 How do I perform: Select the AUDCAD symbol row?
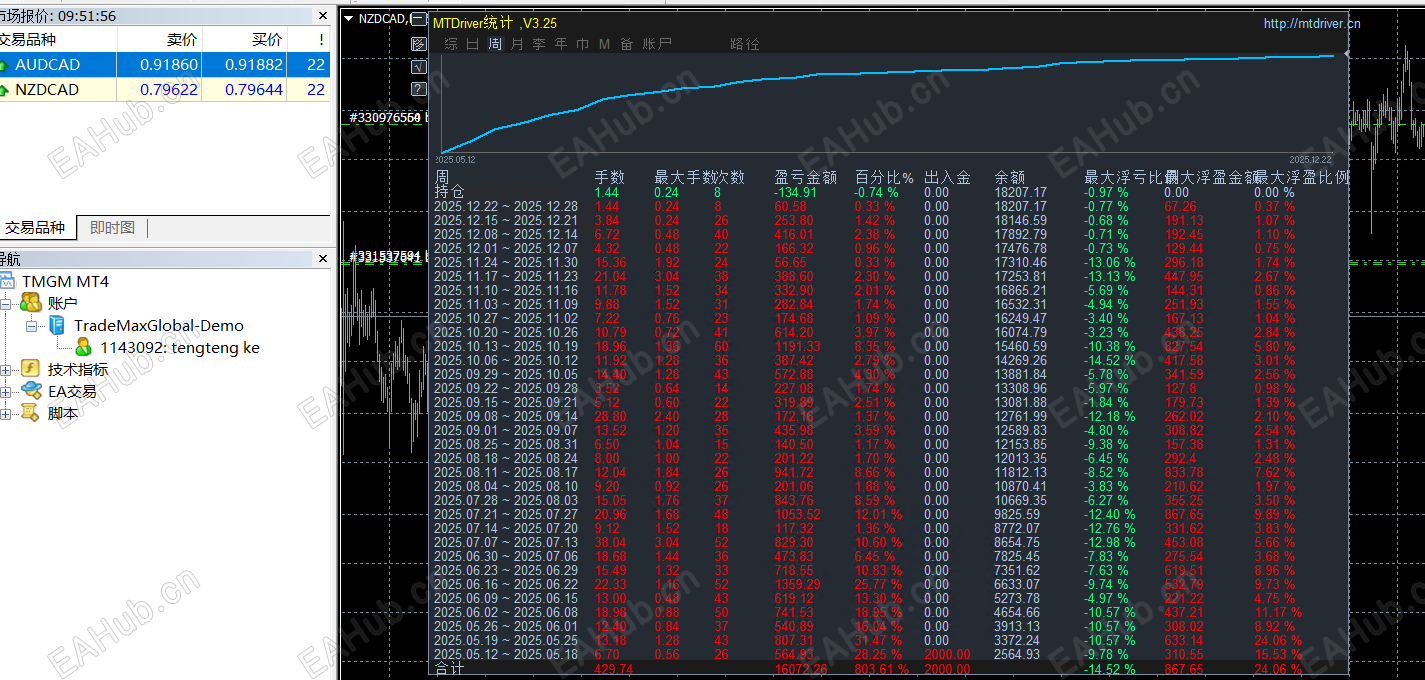pos(48,64)
